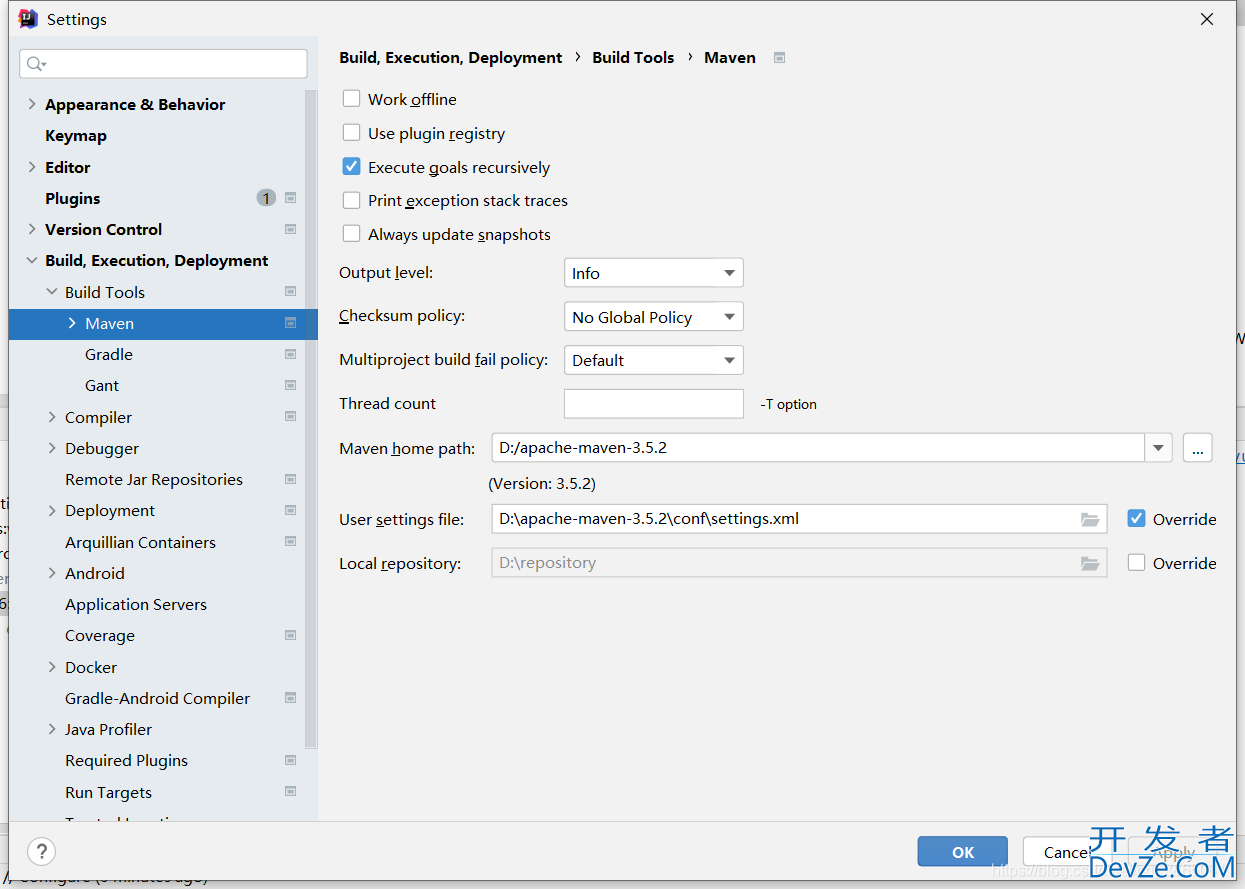Expand the Android node

(52, 573)
